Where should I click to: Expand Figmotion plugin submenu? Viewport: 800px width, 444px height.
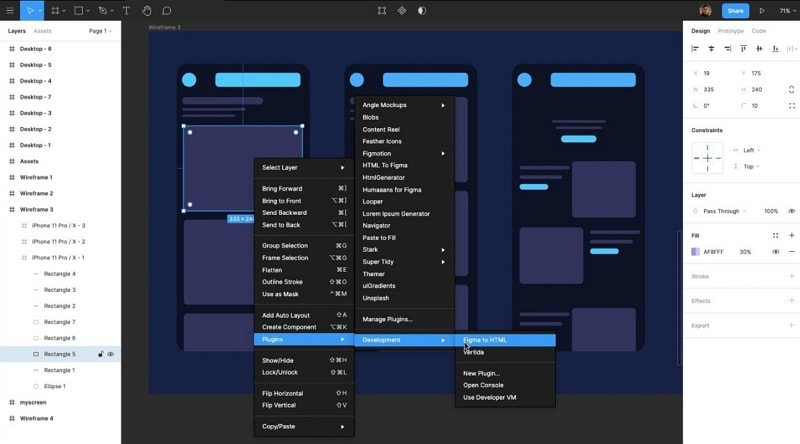[x=404, y=153]
